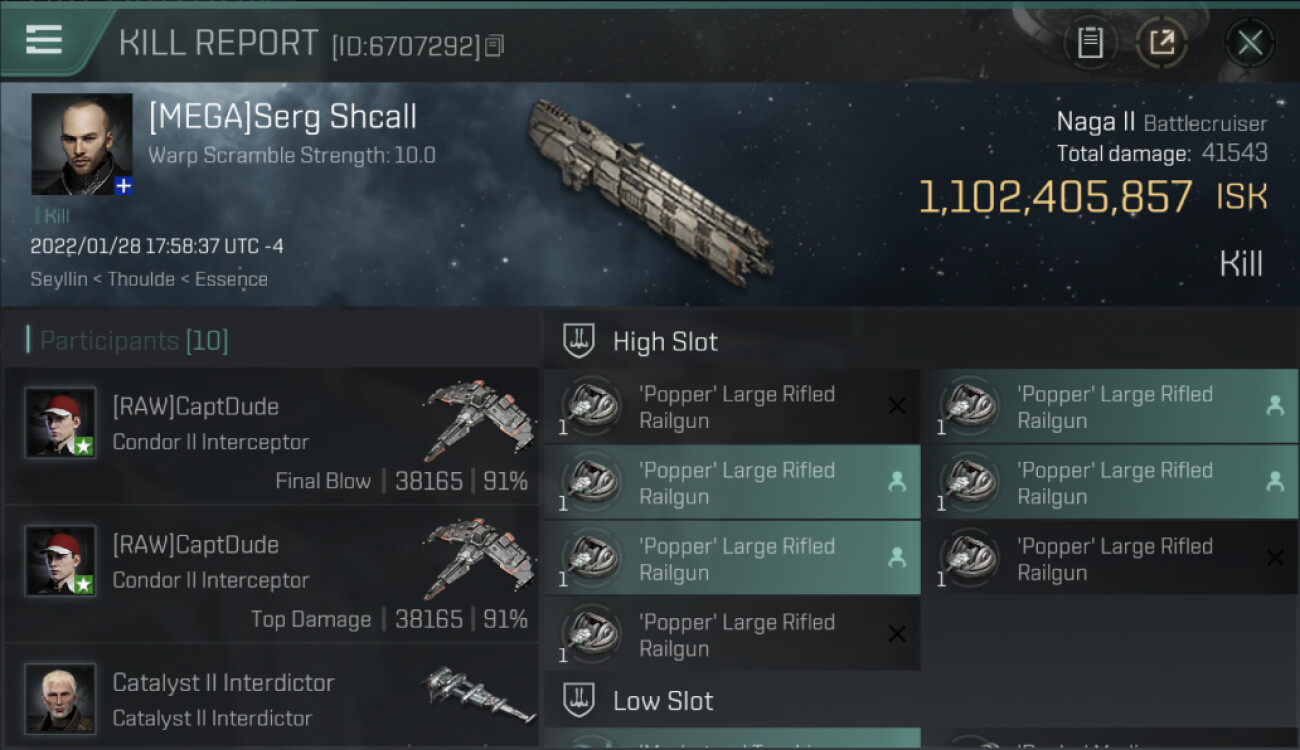Click the share/export kill report icon
The height and width of the screenshot is (750, 1300).
pos(1161,42)
